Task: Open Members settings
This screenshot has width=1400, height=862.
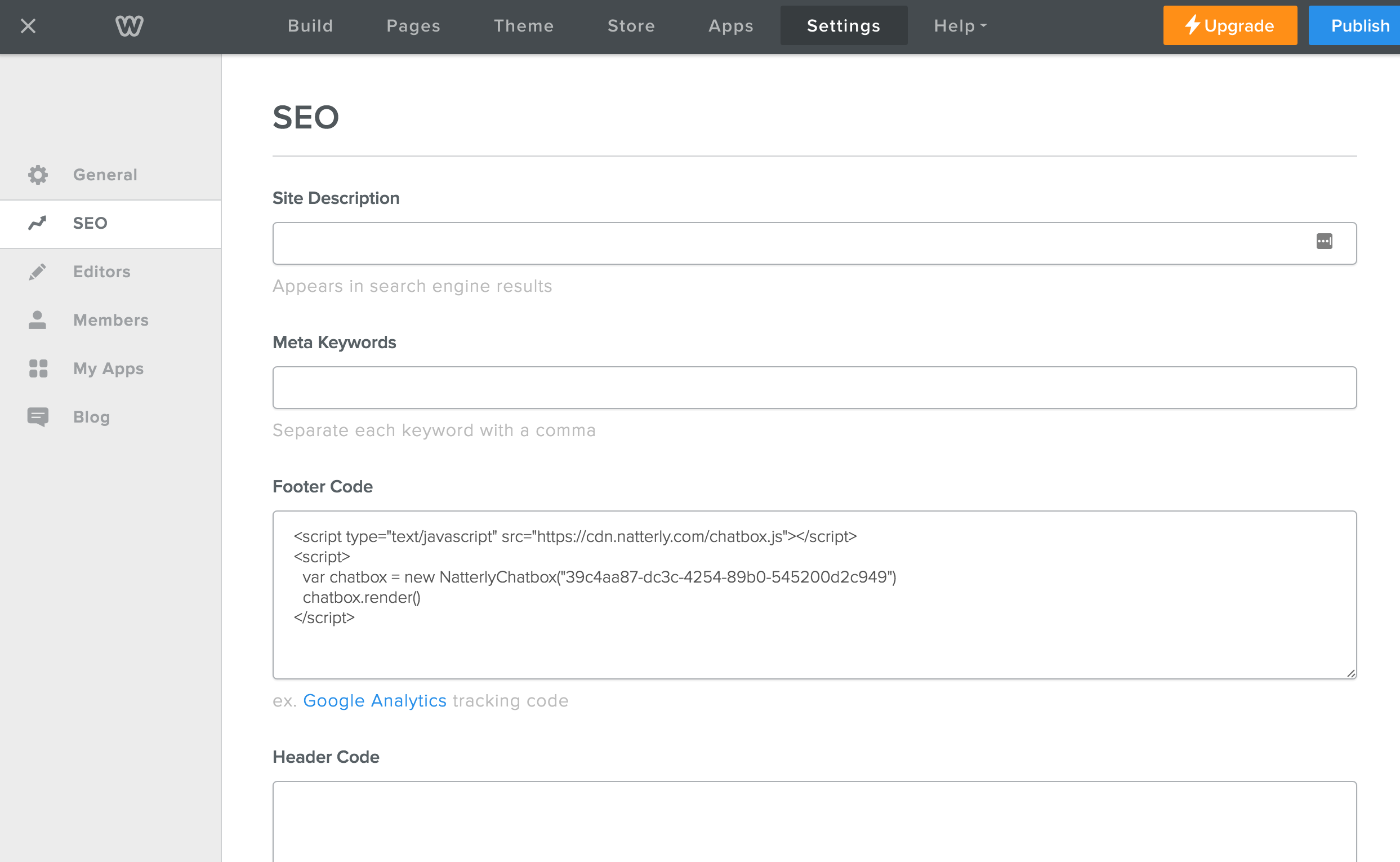Action: (110, 321)
